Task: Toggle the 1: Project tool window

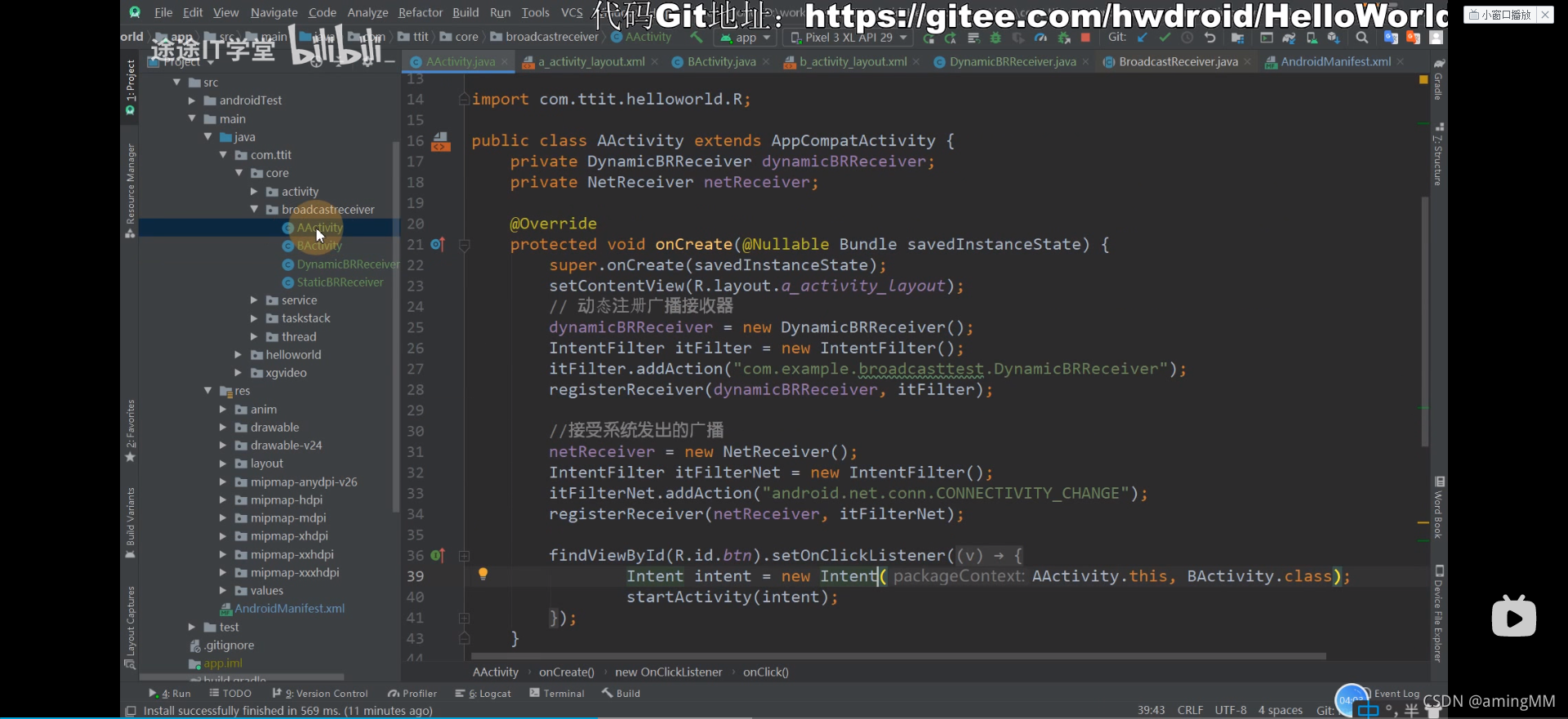Action: tap(130, 87)
